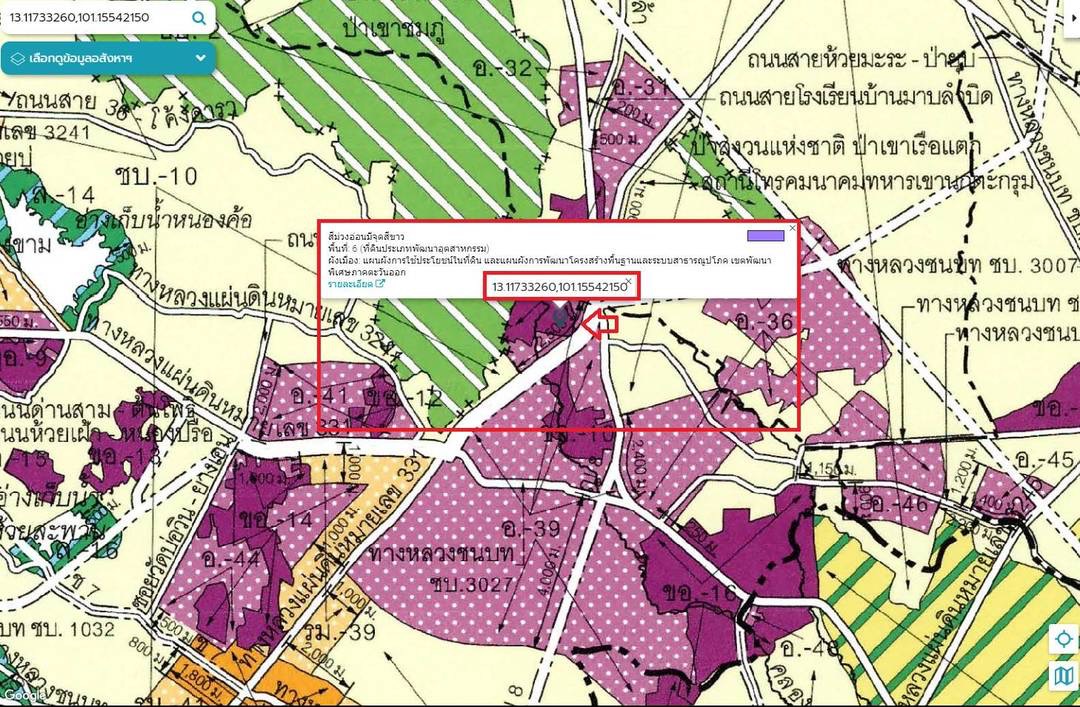Click the 13.11733260,101.15542150 tooltip text
This screenshot has width=1080, height=707.
coord(558,287)
